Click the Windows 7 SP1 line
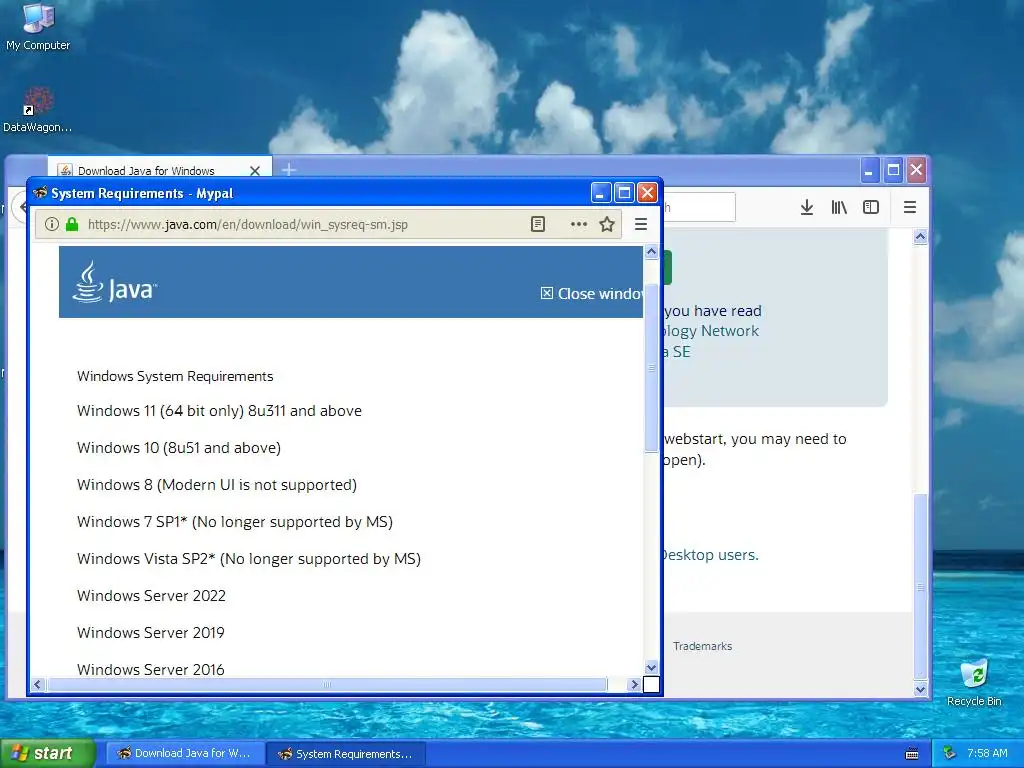 coord(234,522)
